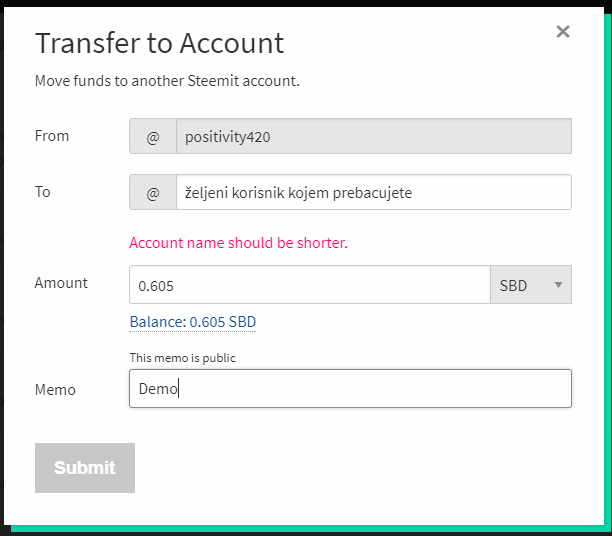
Task: Close the Transfer to Account dialog
Action: (563, 32)
